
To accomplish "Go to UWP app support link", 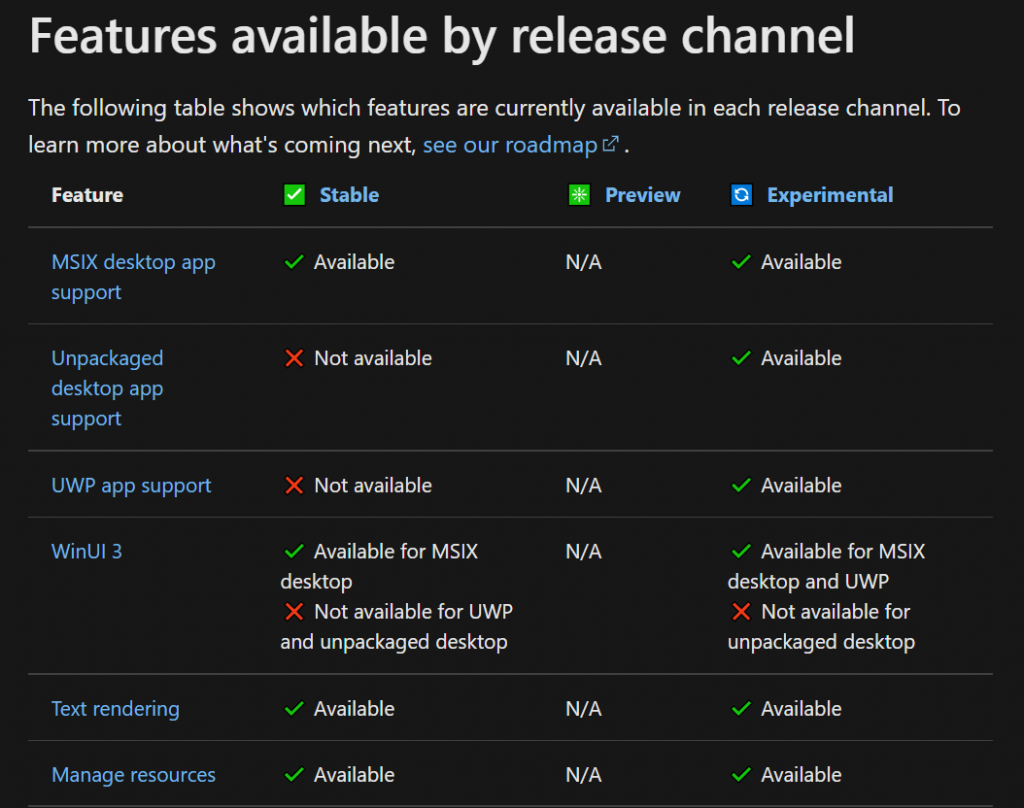I will pos(131,486).
